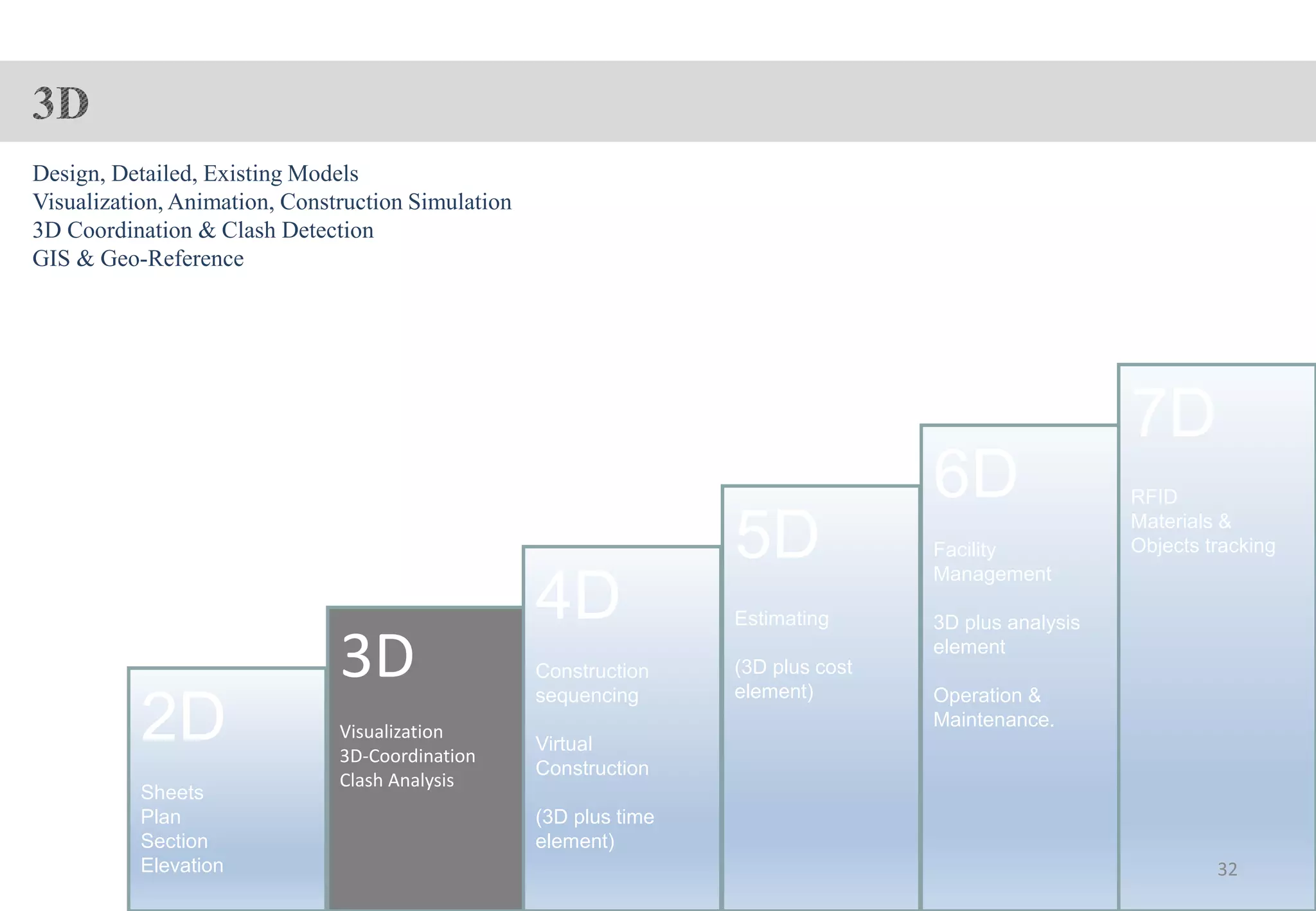The width and height of the screenshot is (1316, 911).
Task: Select the 6D step heading
Action: [x=975, y=474]
